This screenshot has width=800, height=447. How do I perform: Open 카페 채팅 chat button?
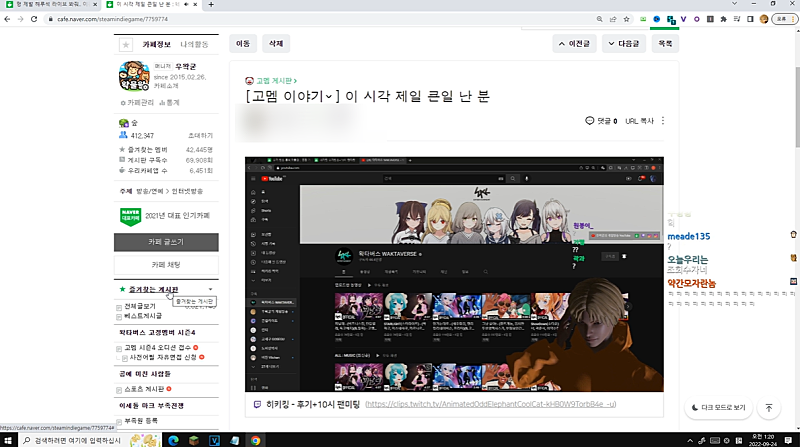click(x=166, y=265)
